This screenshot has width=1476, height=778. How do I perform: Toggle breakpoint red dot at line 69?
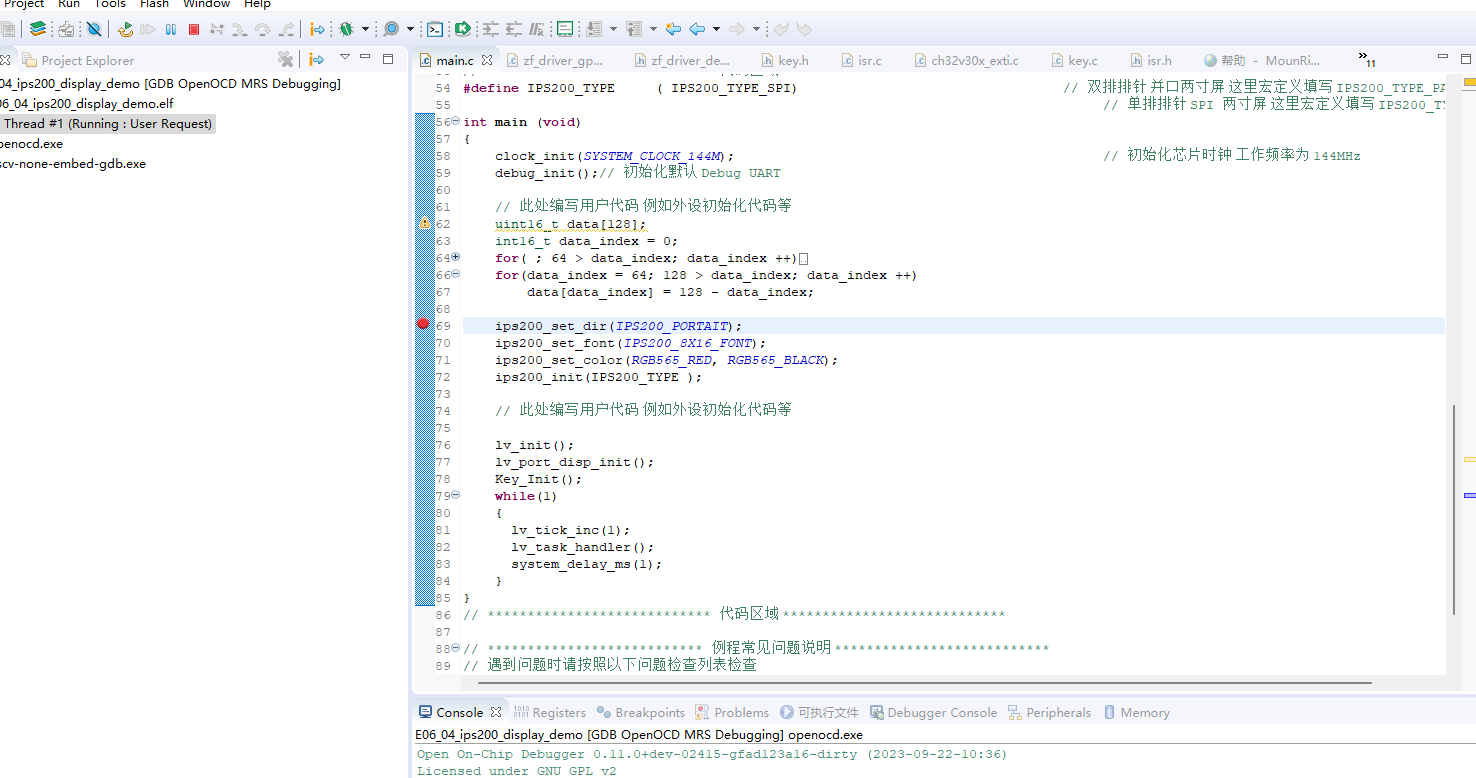423,324
